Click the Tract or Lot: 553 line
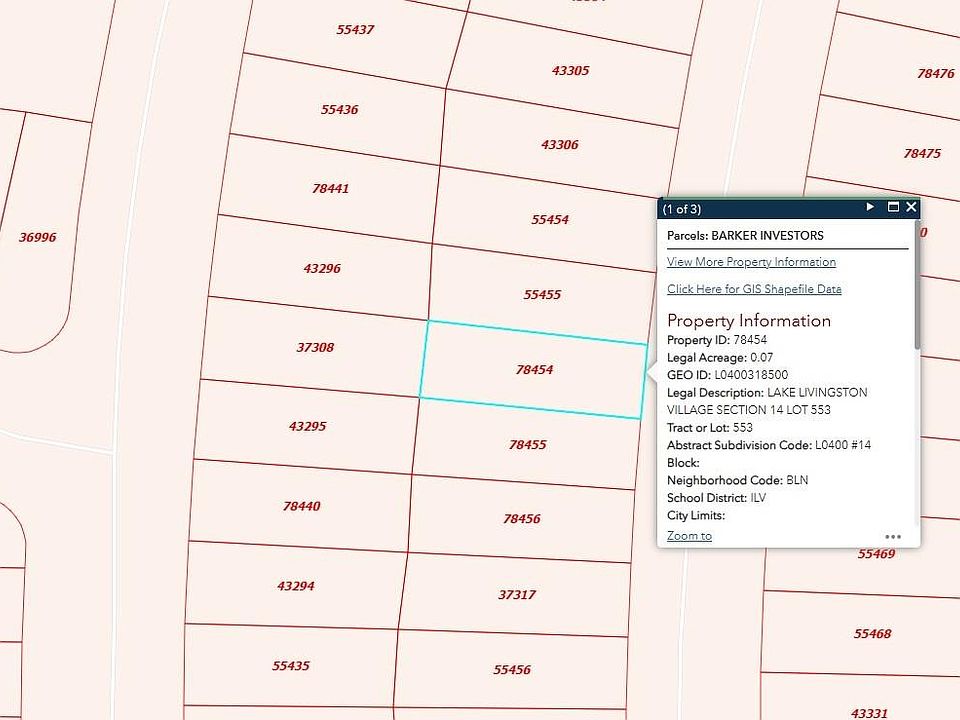The height and width of the screenshot is (720, 960). pos(710,427)
